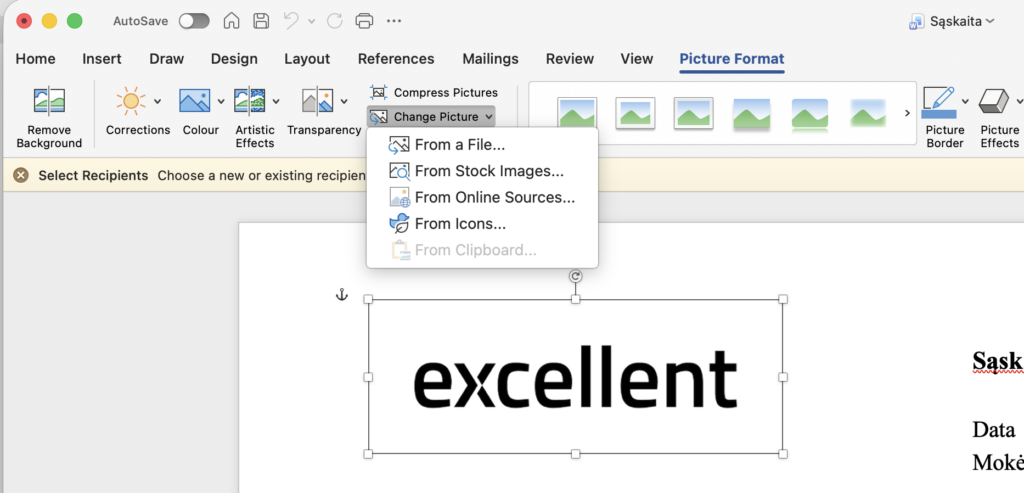Select the sixth soft-edge picture style thumbnail
Screen dimensions: 1024x493
click(869, 113)
